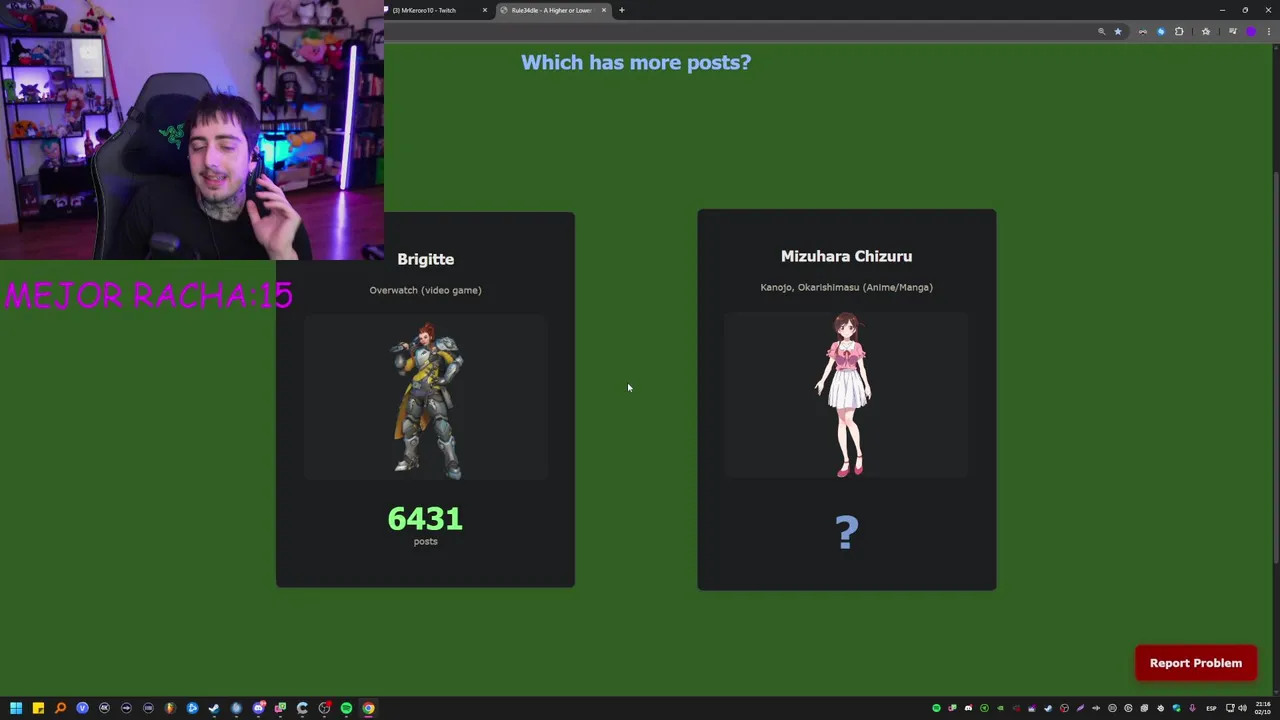
Task: Close the Rule34dle browser tab
Action: [604, 10]
